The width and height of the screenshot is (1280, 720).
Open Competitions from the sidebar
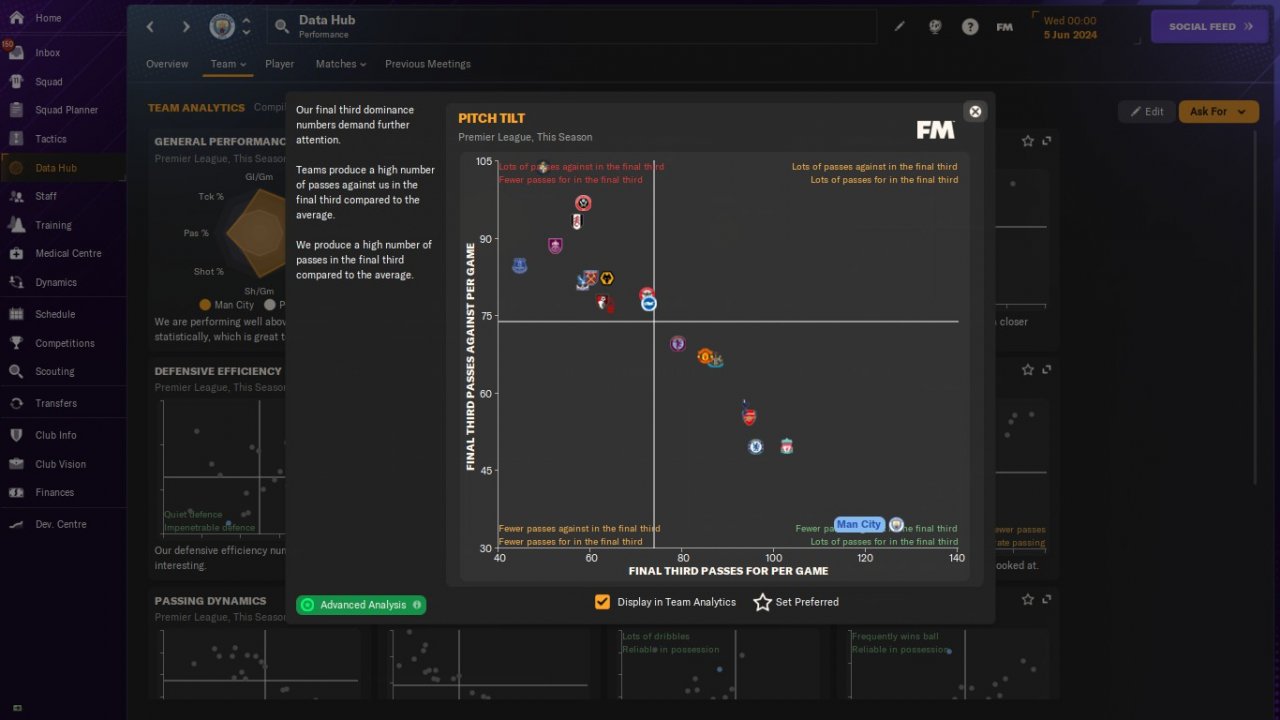pos(65,343)
